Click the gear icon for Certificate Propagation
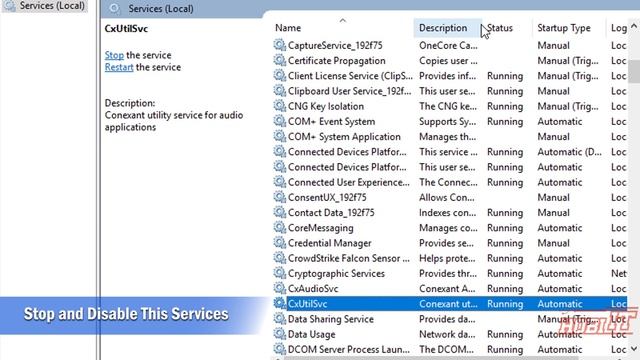This screenshot has width=640, height=360. pos(280,60)
